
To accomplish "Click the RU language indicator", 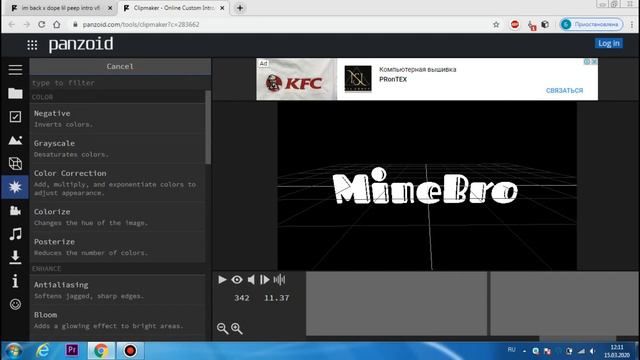I will coord(511,350).
